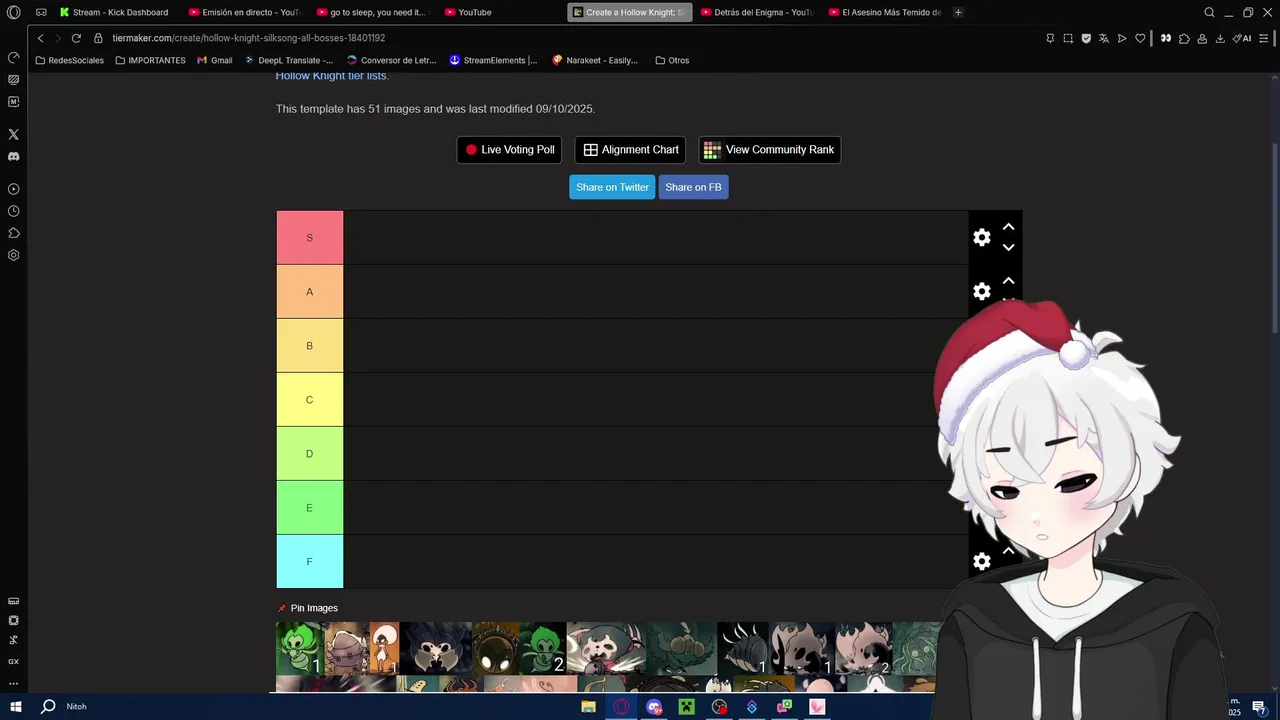Image resolution: width=1280 pixels, height=720 pixels.
Task: Click the translate icon in the address bar
Action: (1104, 38)
